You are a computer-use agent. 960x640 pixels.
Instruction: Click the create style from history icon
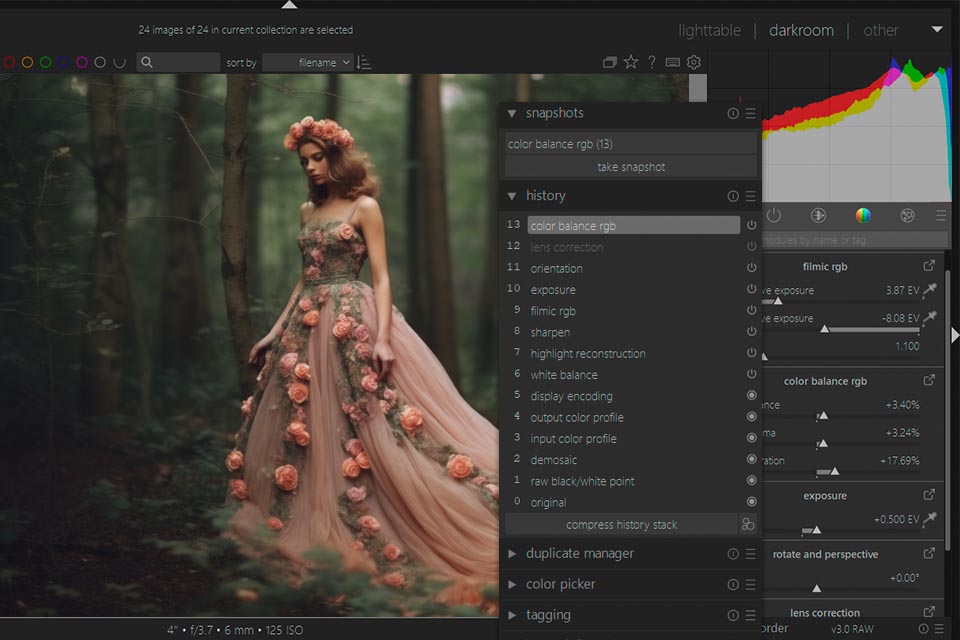tap(748, 524)
